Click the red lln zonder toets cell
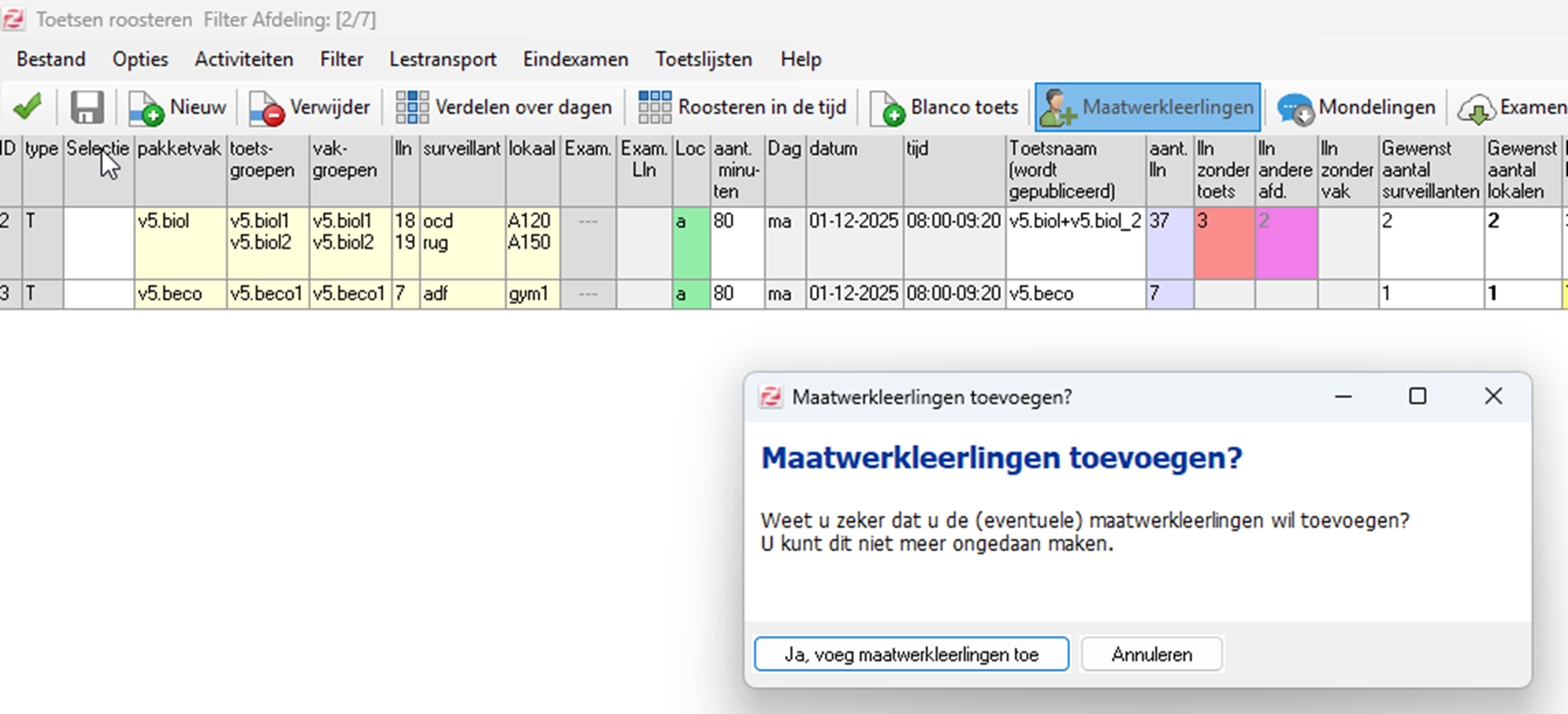Viewport: 1568px width, 714px height. pos(1223,242)
